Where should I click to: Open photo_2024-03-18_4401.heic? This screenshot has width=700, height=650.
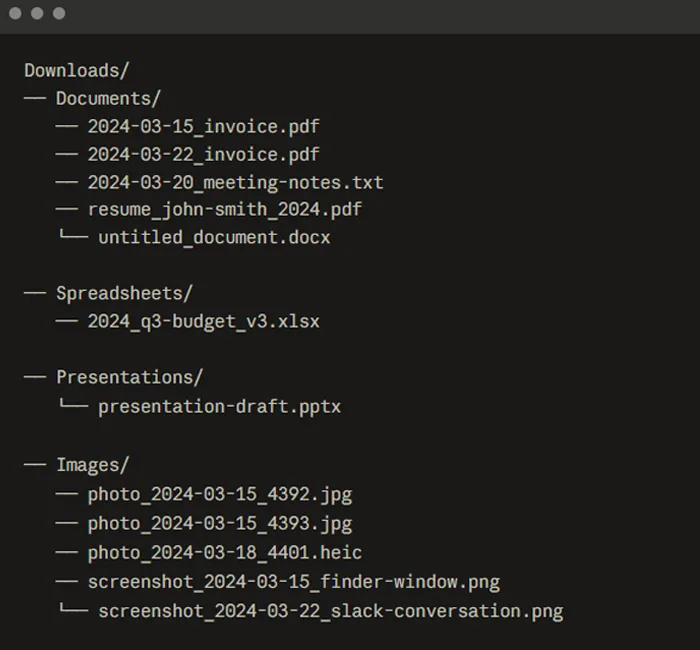point(225,553)
